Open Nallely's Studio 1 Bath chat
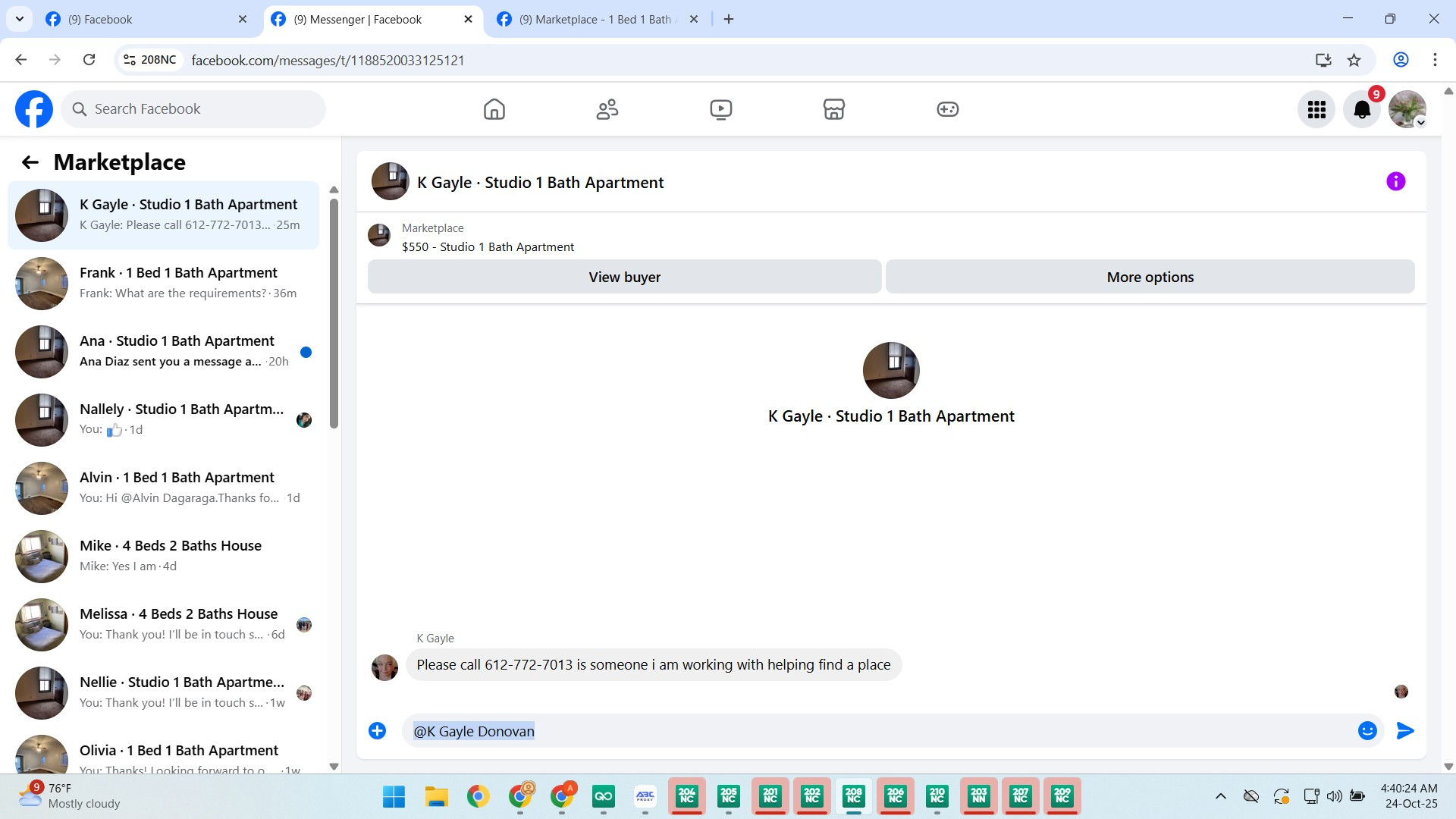The height and width of the screenshot is (819, 1456). click(x=163, y=420)
